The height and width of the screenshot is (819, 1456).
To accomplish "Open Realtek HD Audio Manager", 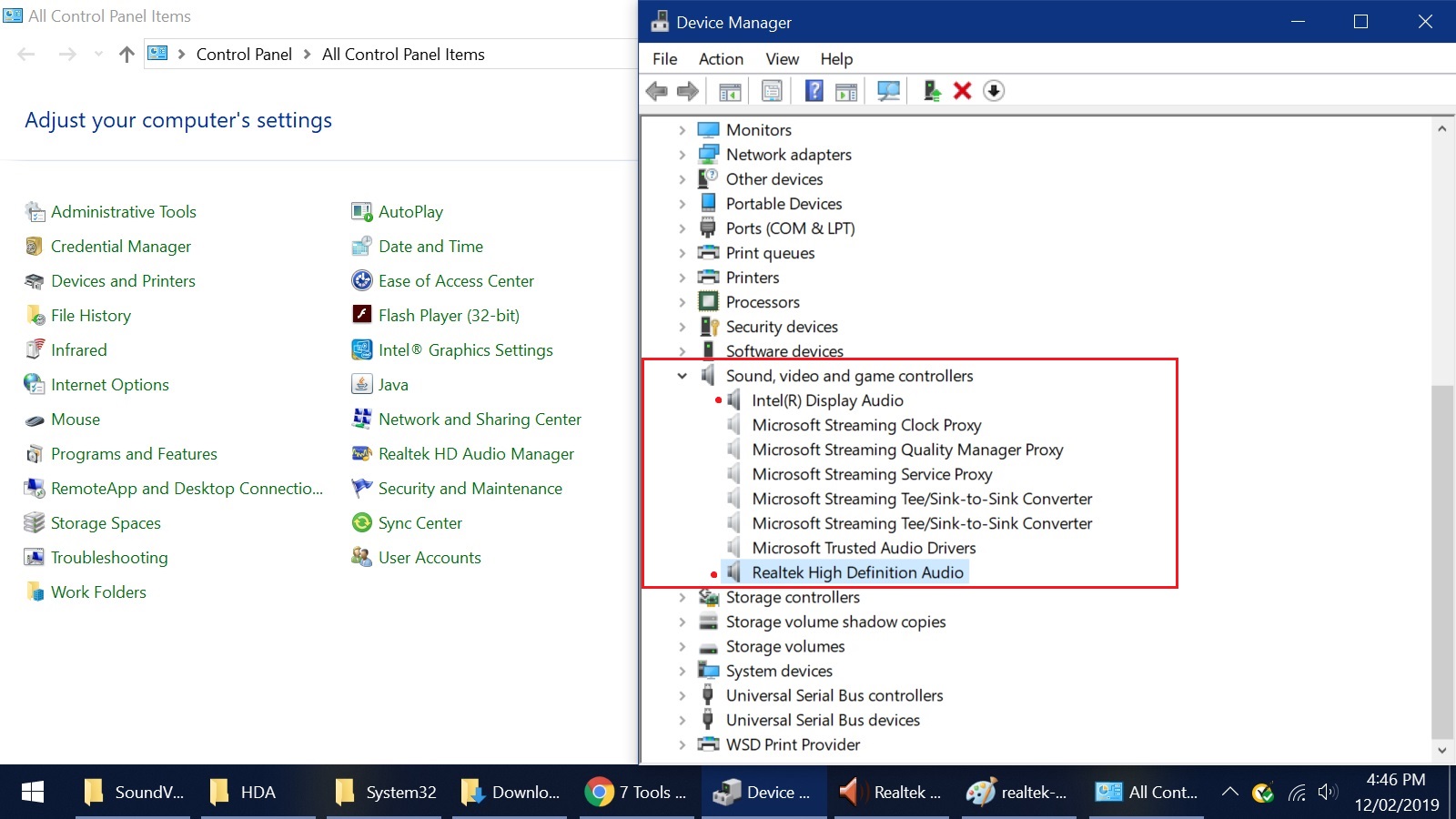I will (x=476, y=453).
